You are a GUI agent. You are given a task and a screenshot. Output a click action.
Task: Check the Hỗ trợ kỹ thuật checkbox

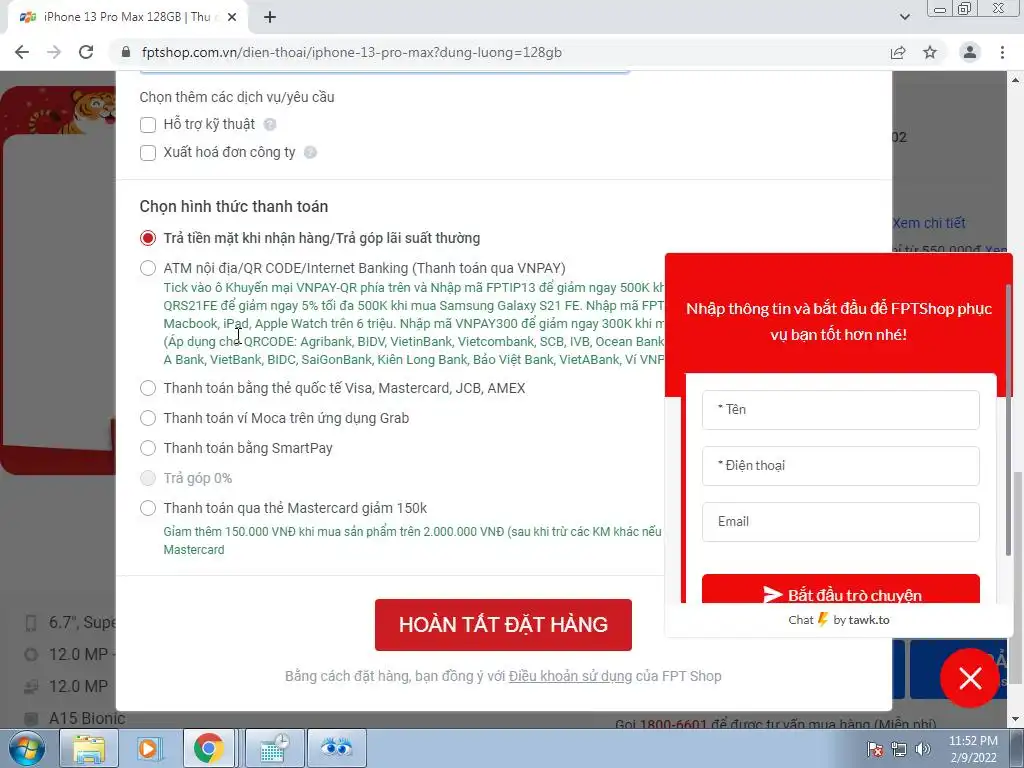148,124
